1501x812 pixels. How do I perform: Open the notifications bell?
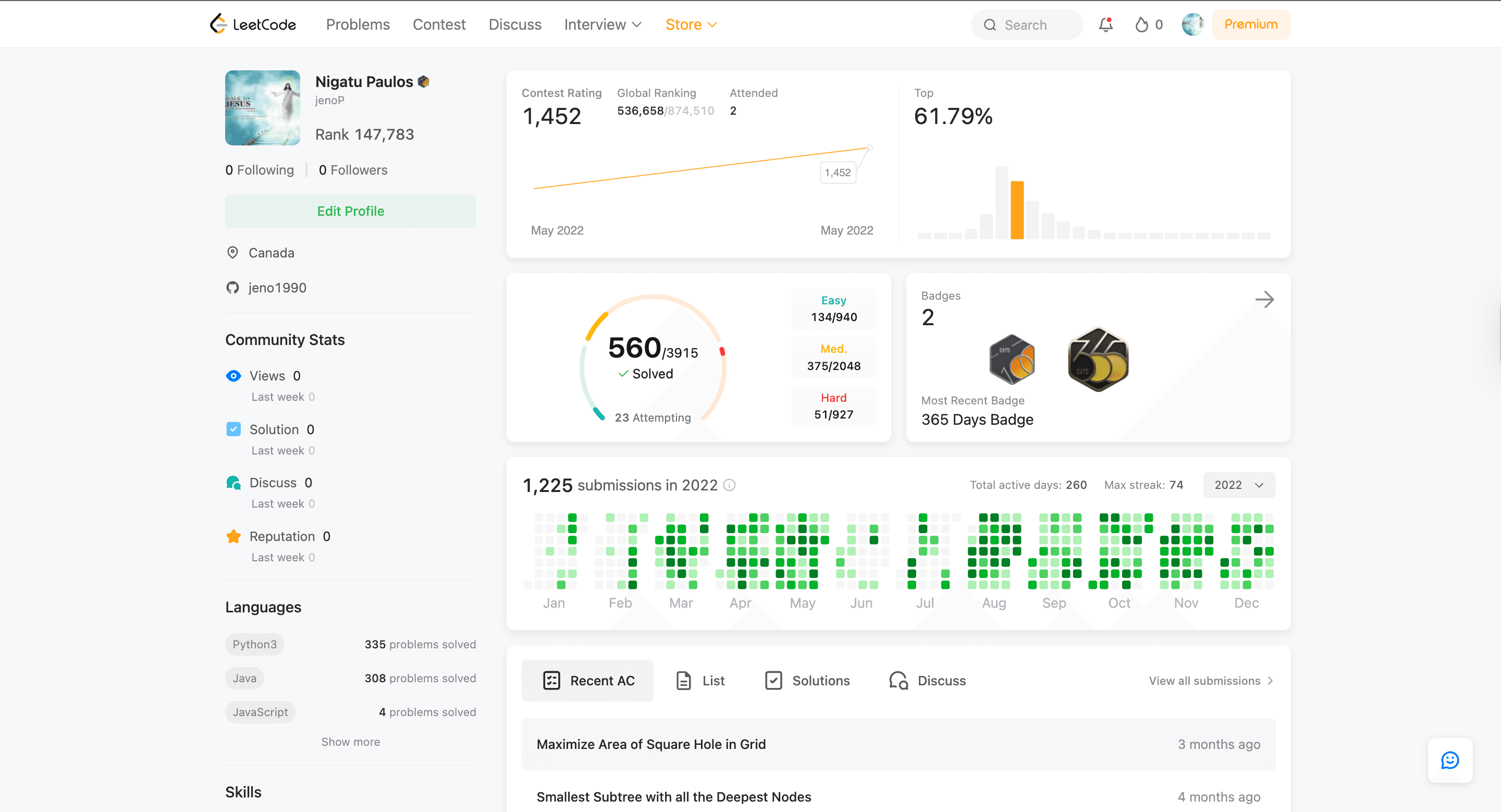[1105, 24]
